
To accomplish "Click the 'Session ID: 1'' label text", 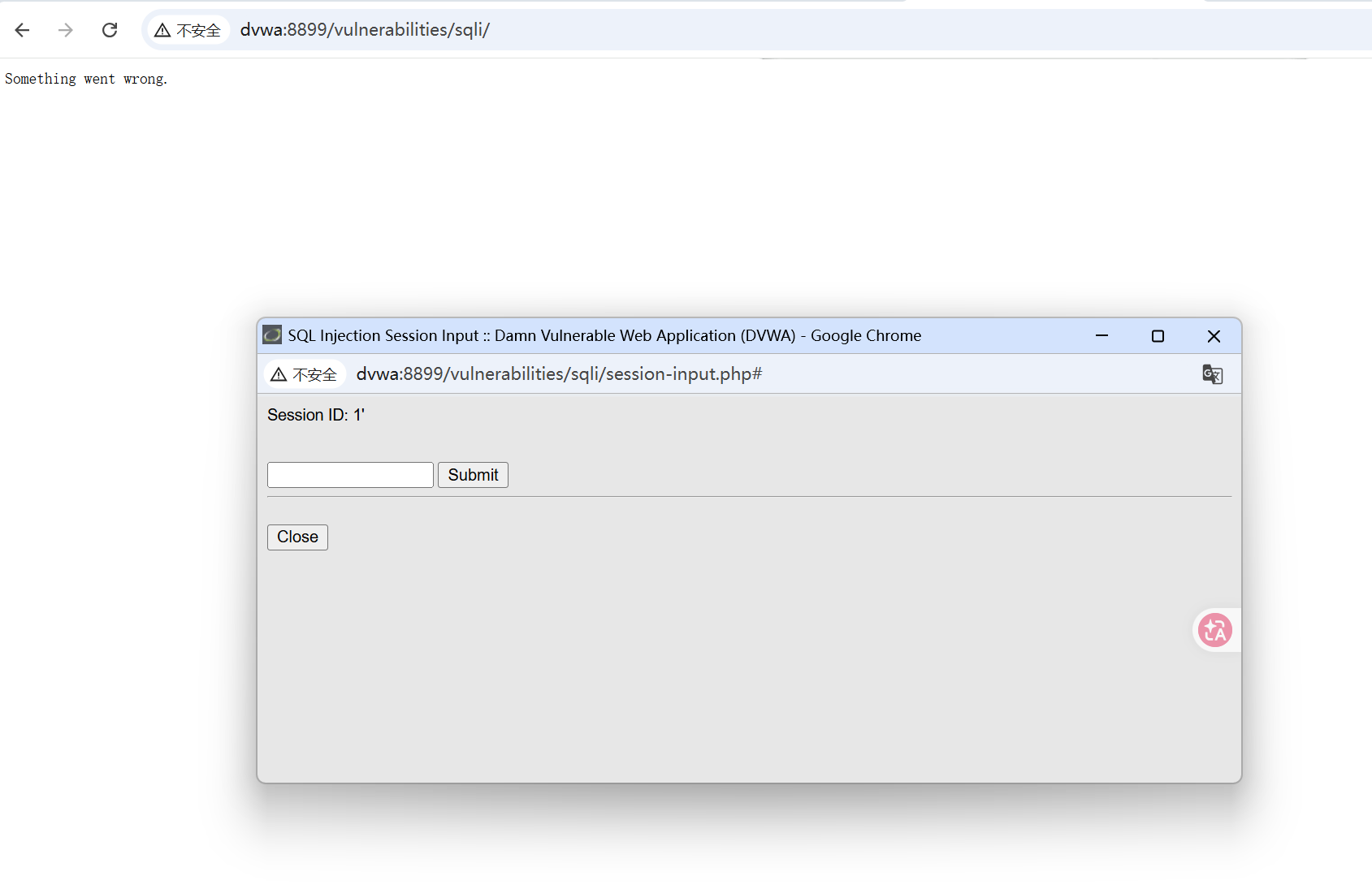I will 316,415.
